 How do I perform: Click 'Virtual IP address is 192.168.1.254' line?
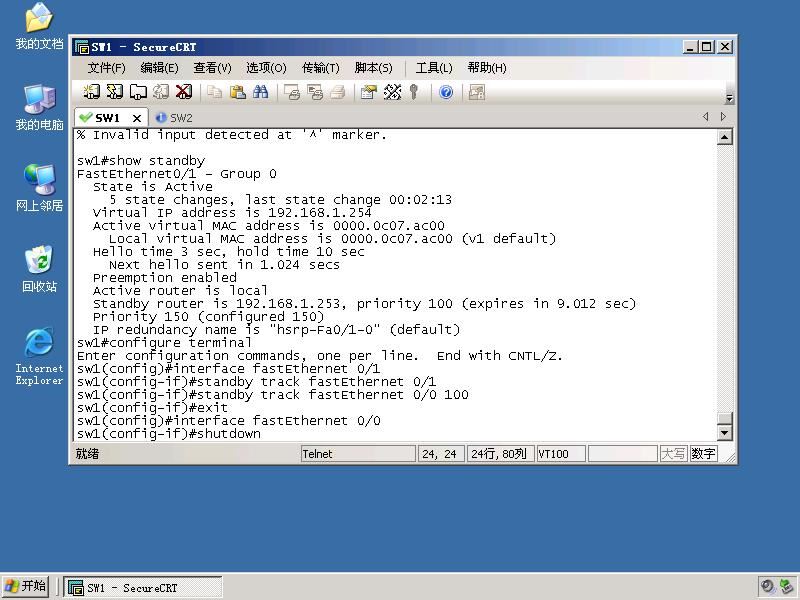232,213
